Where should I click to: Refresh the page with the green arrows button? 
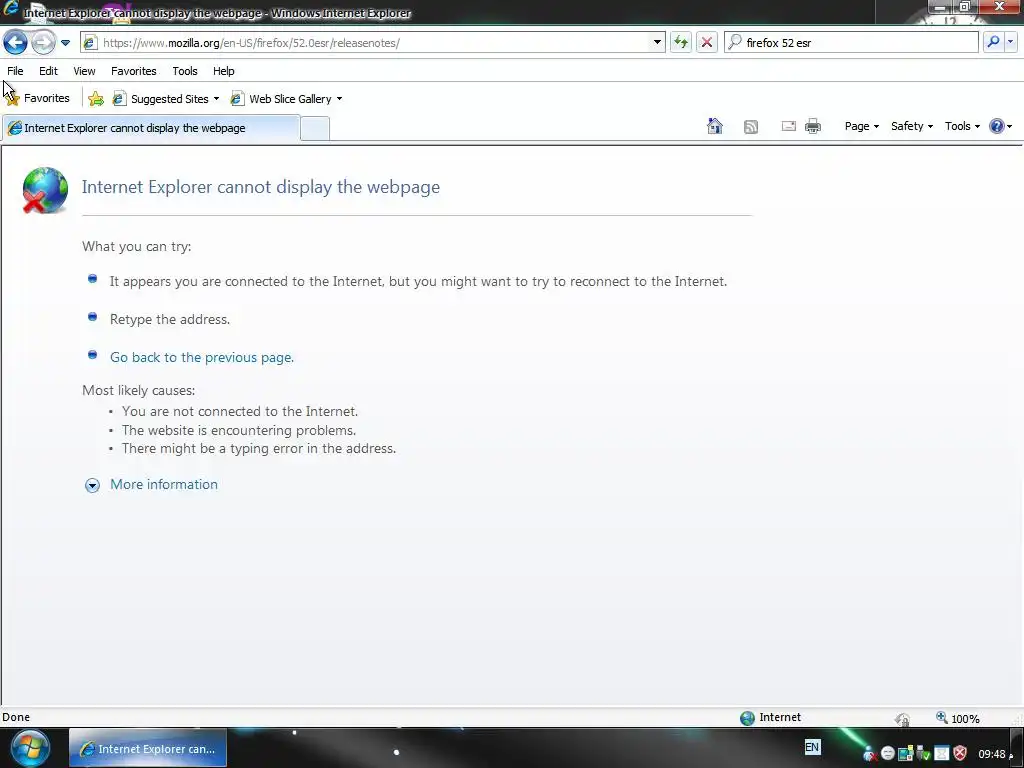(680, 42)
